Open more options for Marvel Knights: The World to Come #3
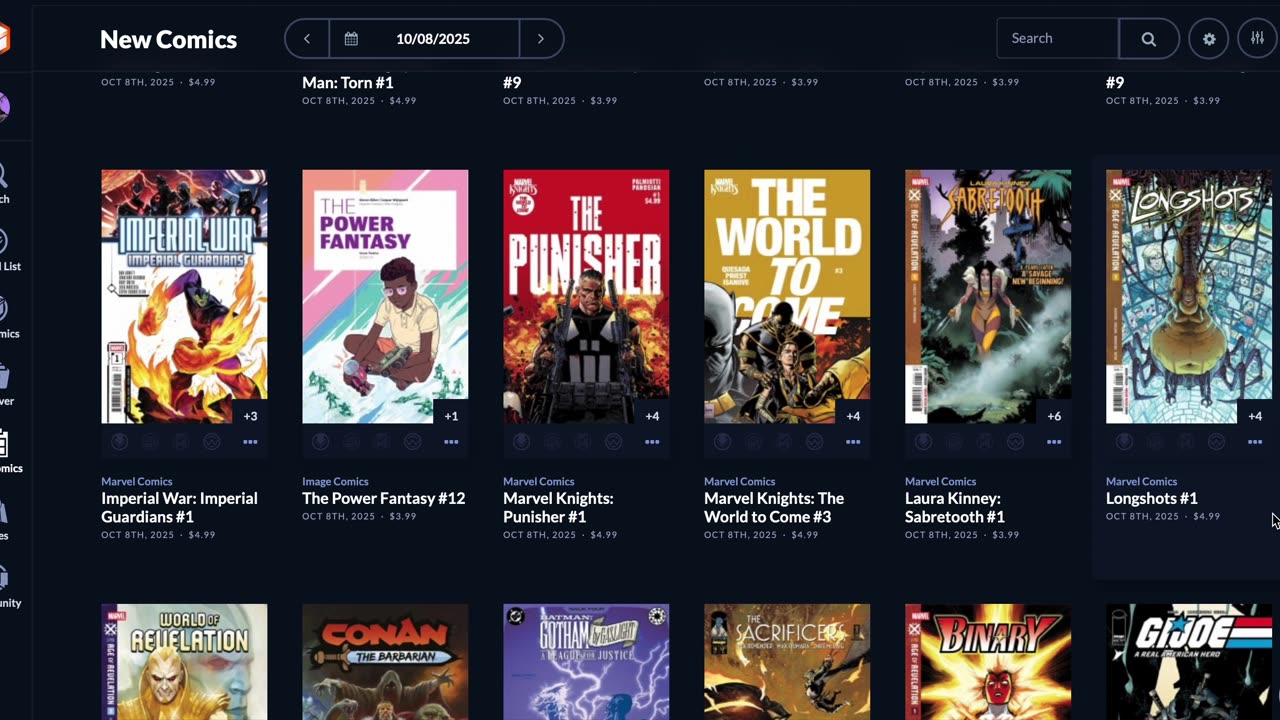 (x=853, y=442)
